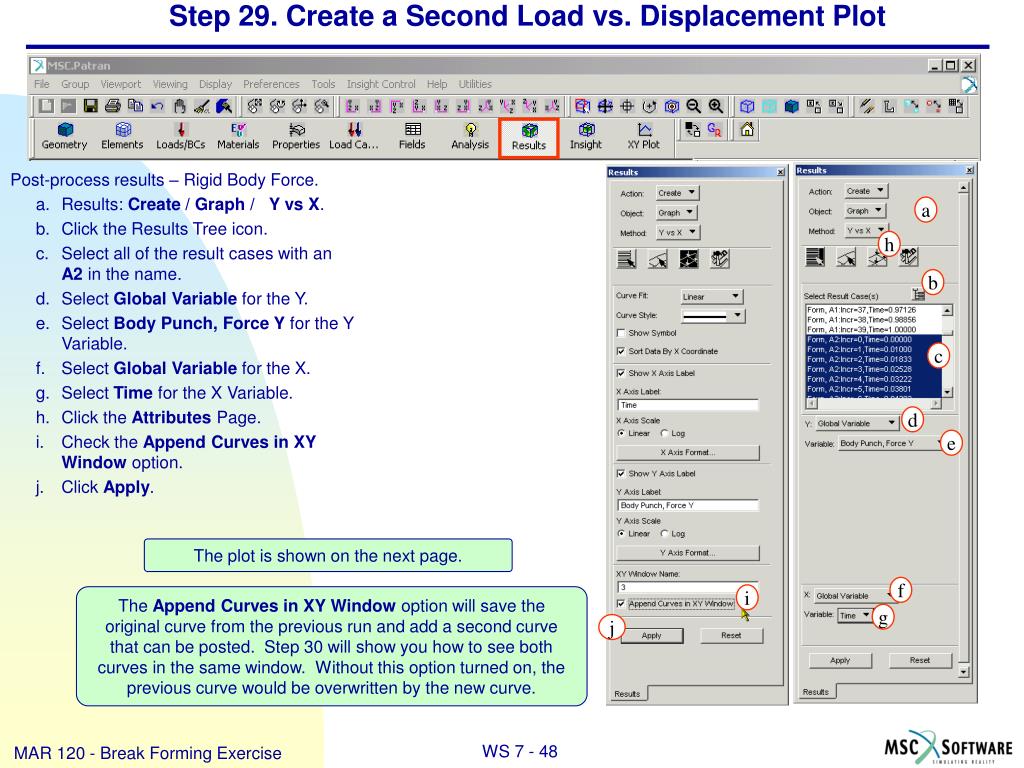The height and width of the screenshot is (768, 1024).
Task: Click Plot Options icon in Curve Fit panel
Action: click(x=720, y=259)
